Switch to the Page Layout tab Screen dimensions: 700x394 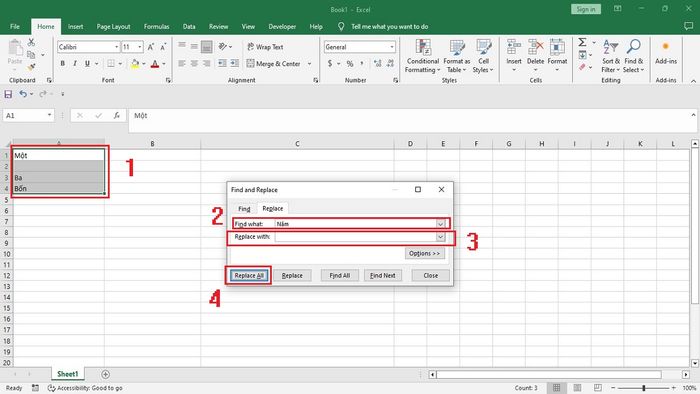[113, 27]
